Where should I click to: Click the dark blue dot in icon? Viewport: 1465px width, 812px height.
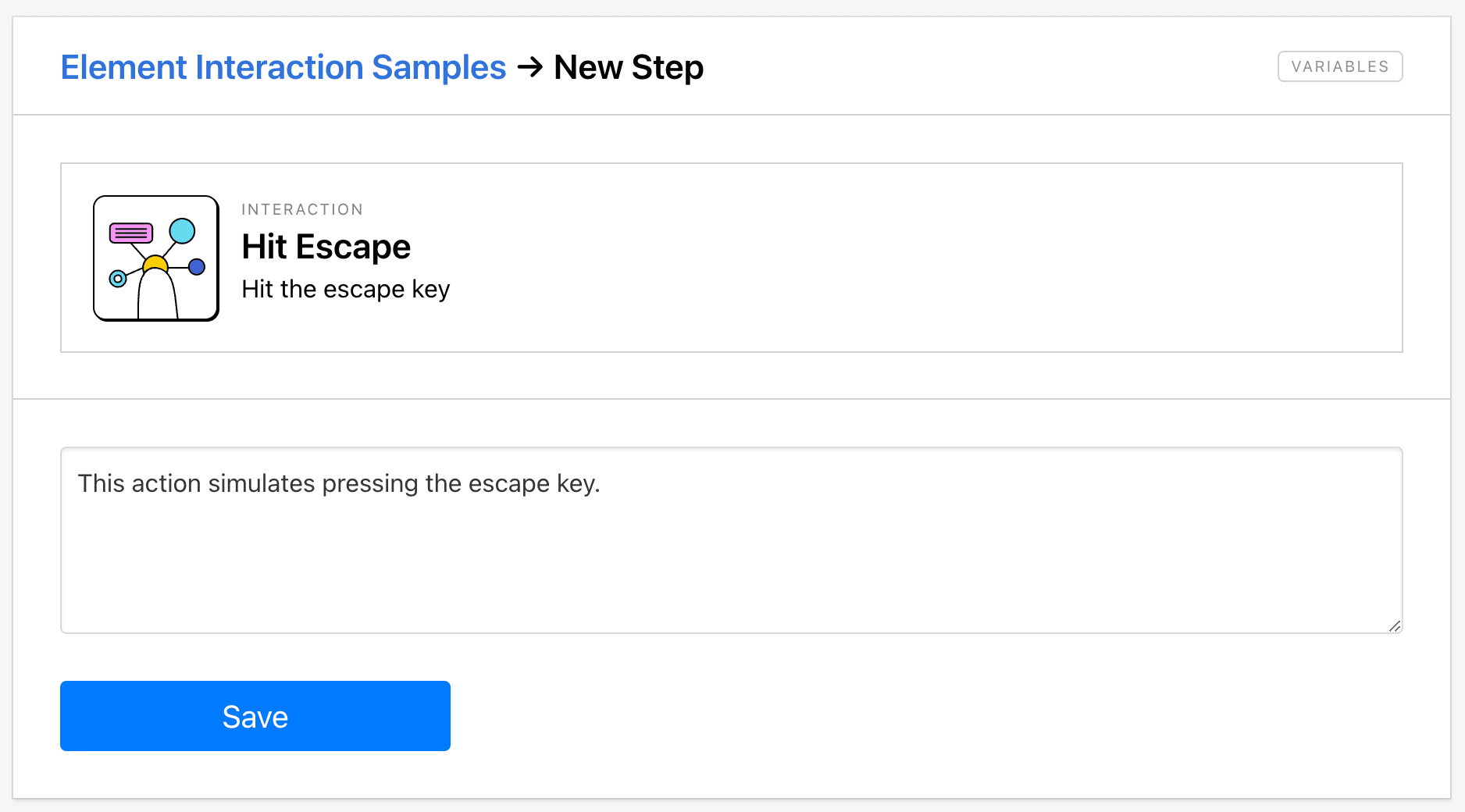click(x=197, y=267)
